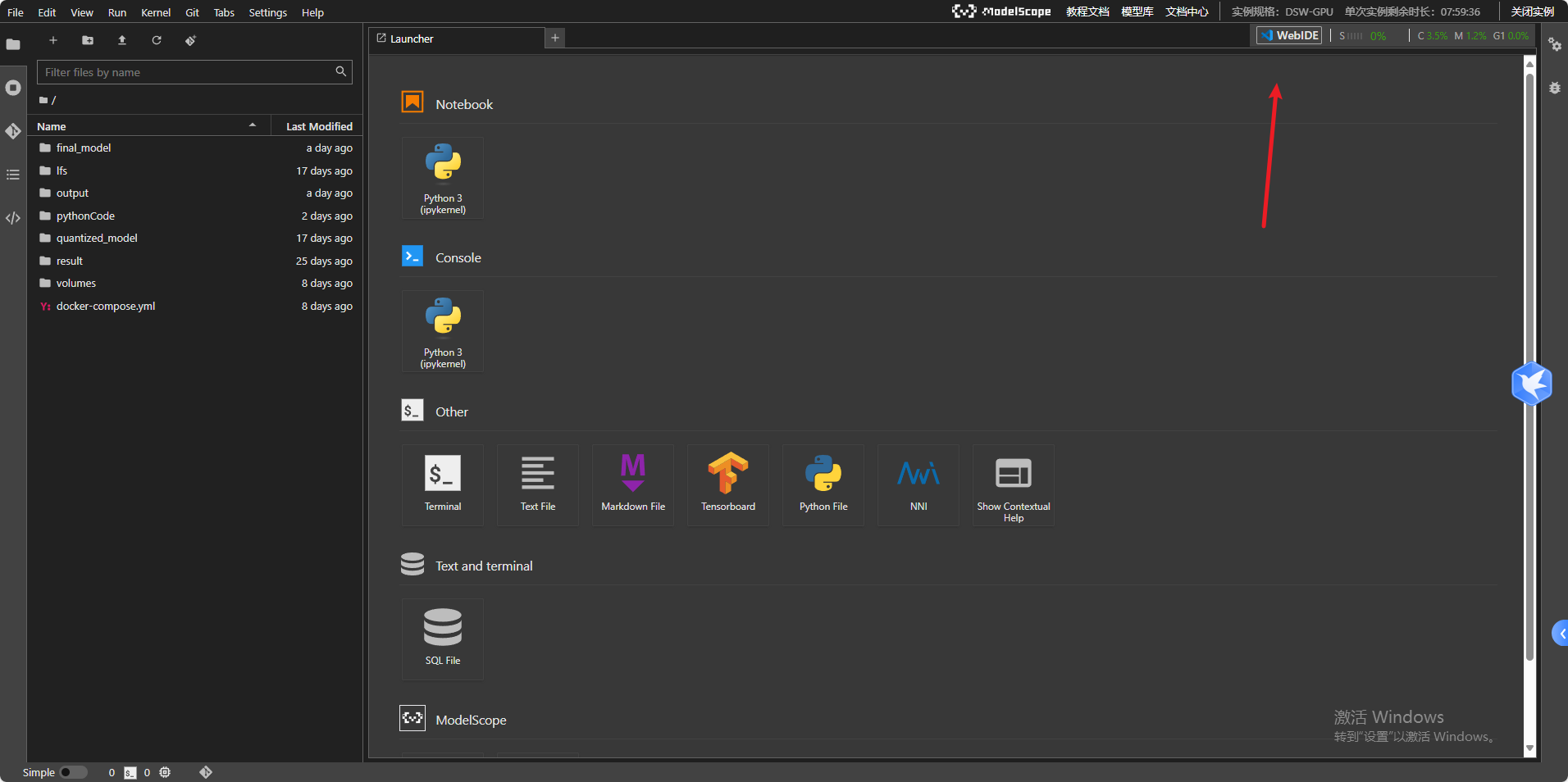Select the Launcher tab
1568x782 pixels.
point(457,39)
